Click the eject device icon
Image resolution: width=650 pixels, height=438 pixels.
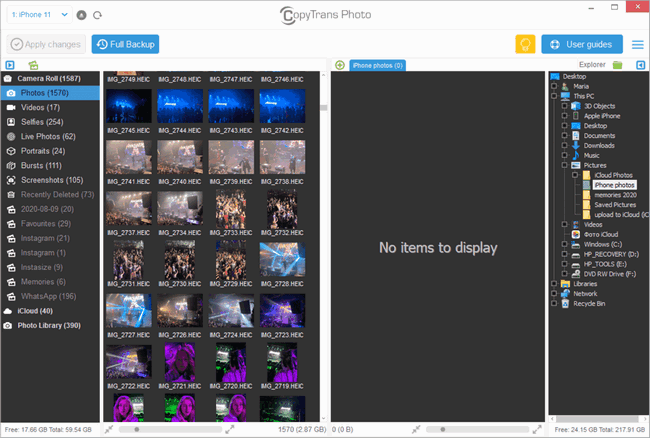[x=81, y=15]
